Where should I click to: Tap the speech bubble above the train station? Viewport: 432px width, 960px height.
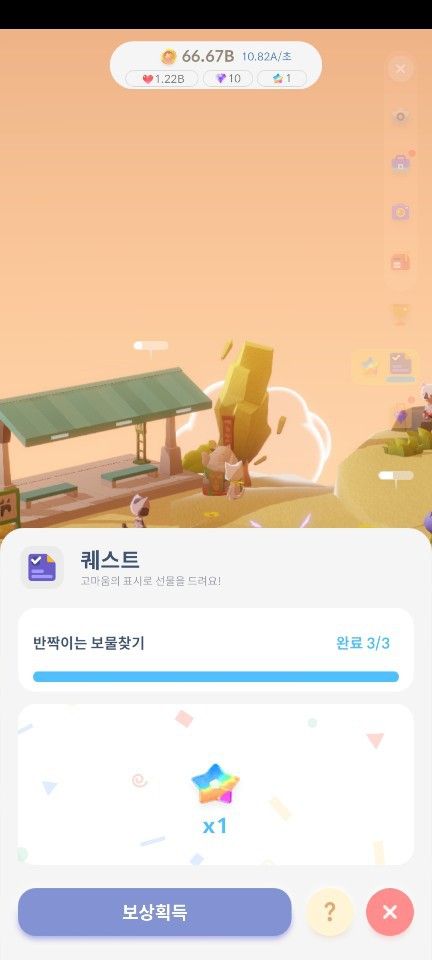[151, 347]
